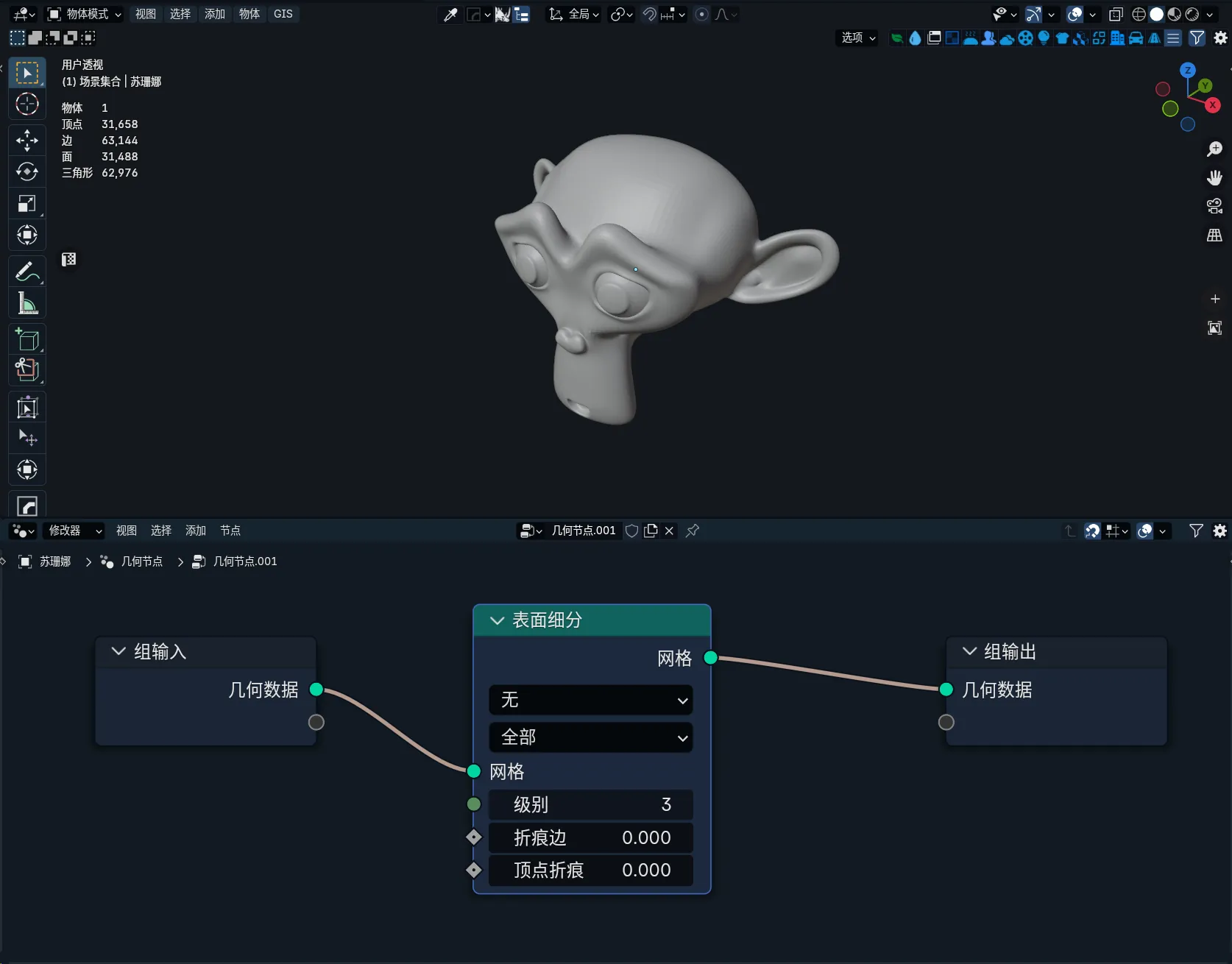Open 选项 options dropdown

coord(857,38)
